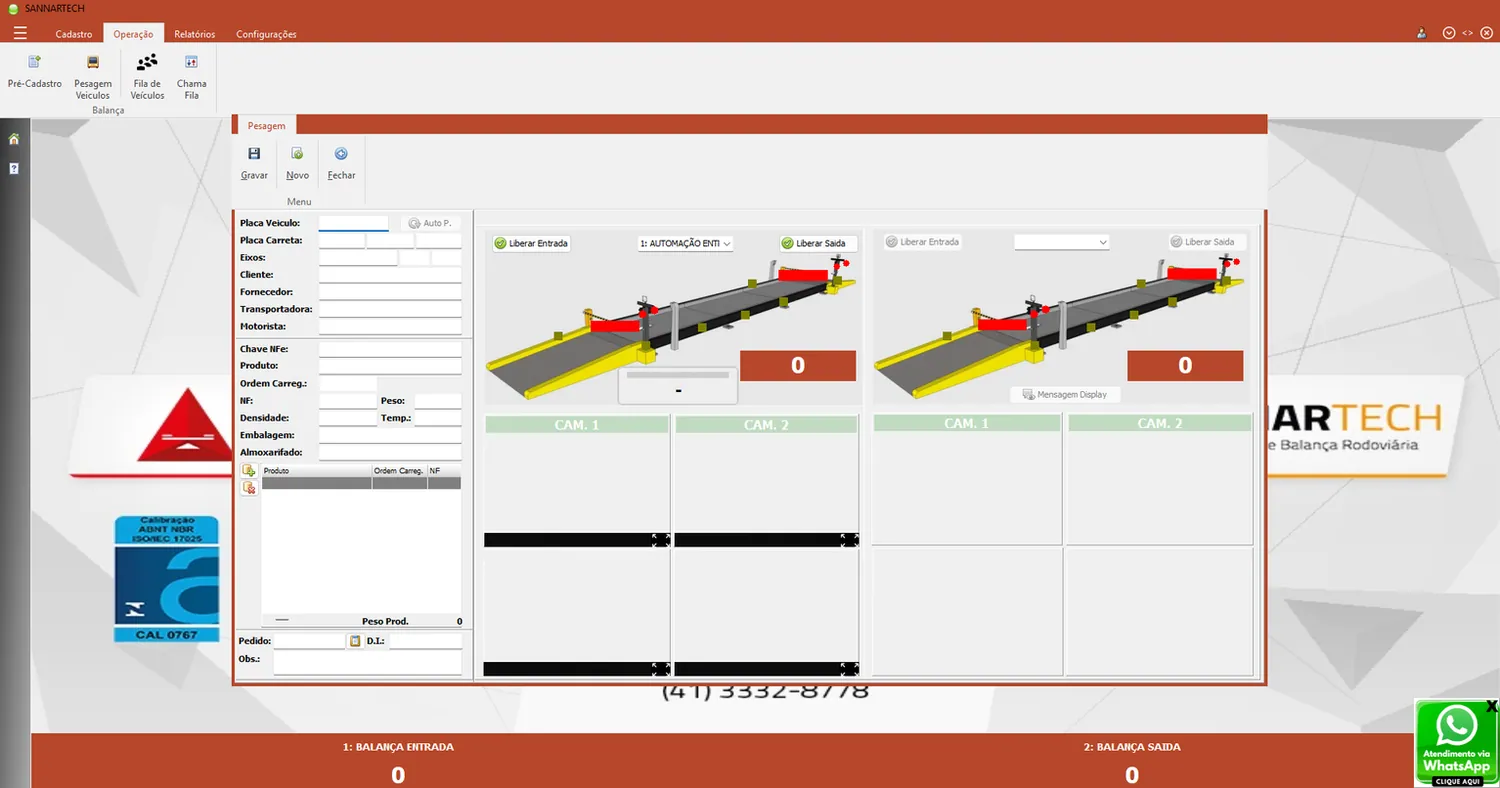Click the Auto P. button
This screenshot has width=1500, height=788.
431,223
